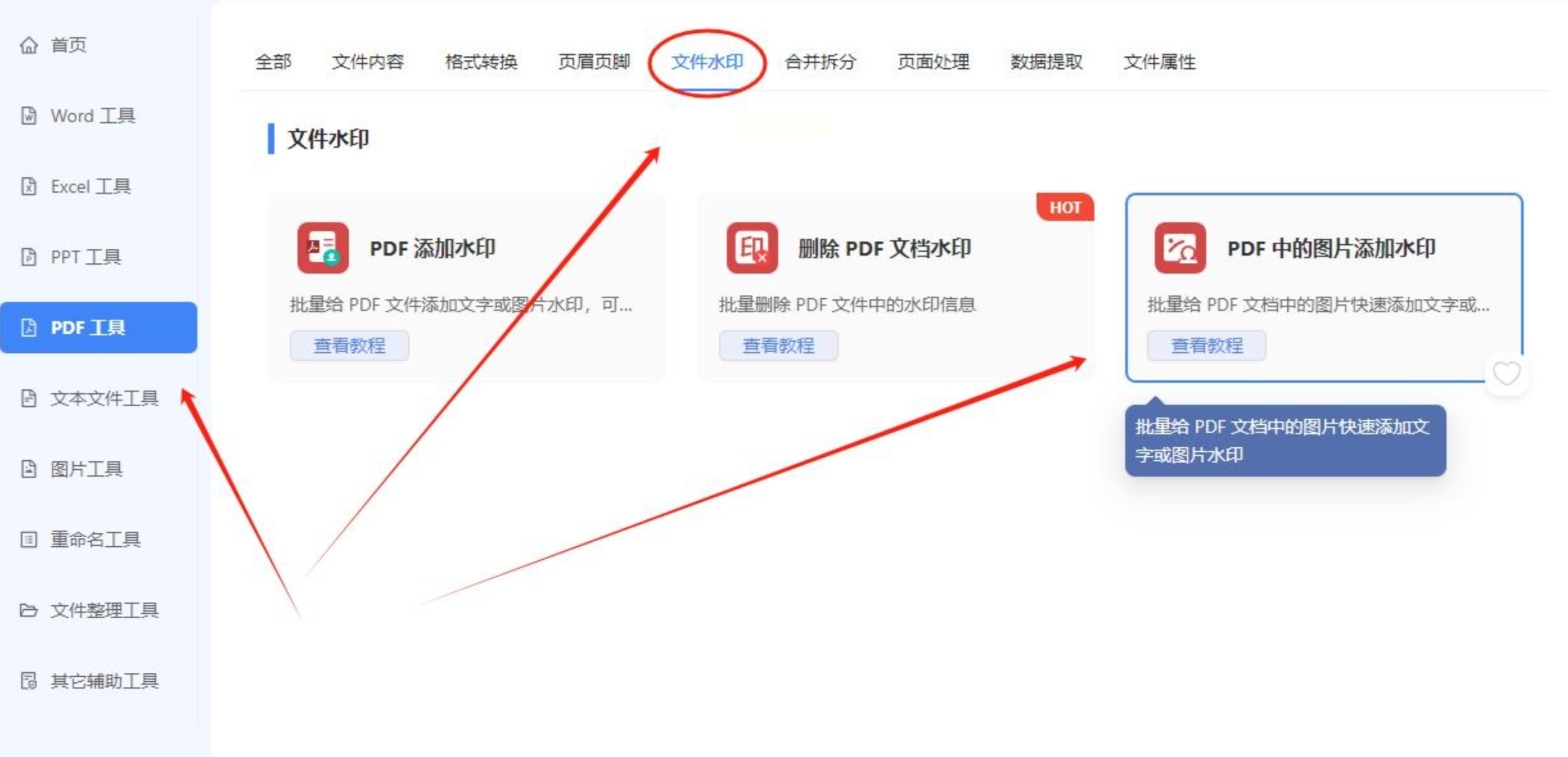The image size is (1568, 757).
Task: Click the 首页 home icon in the sidebar
Action: 29,45
